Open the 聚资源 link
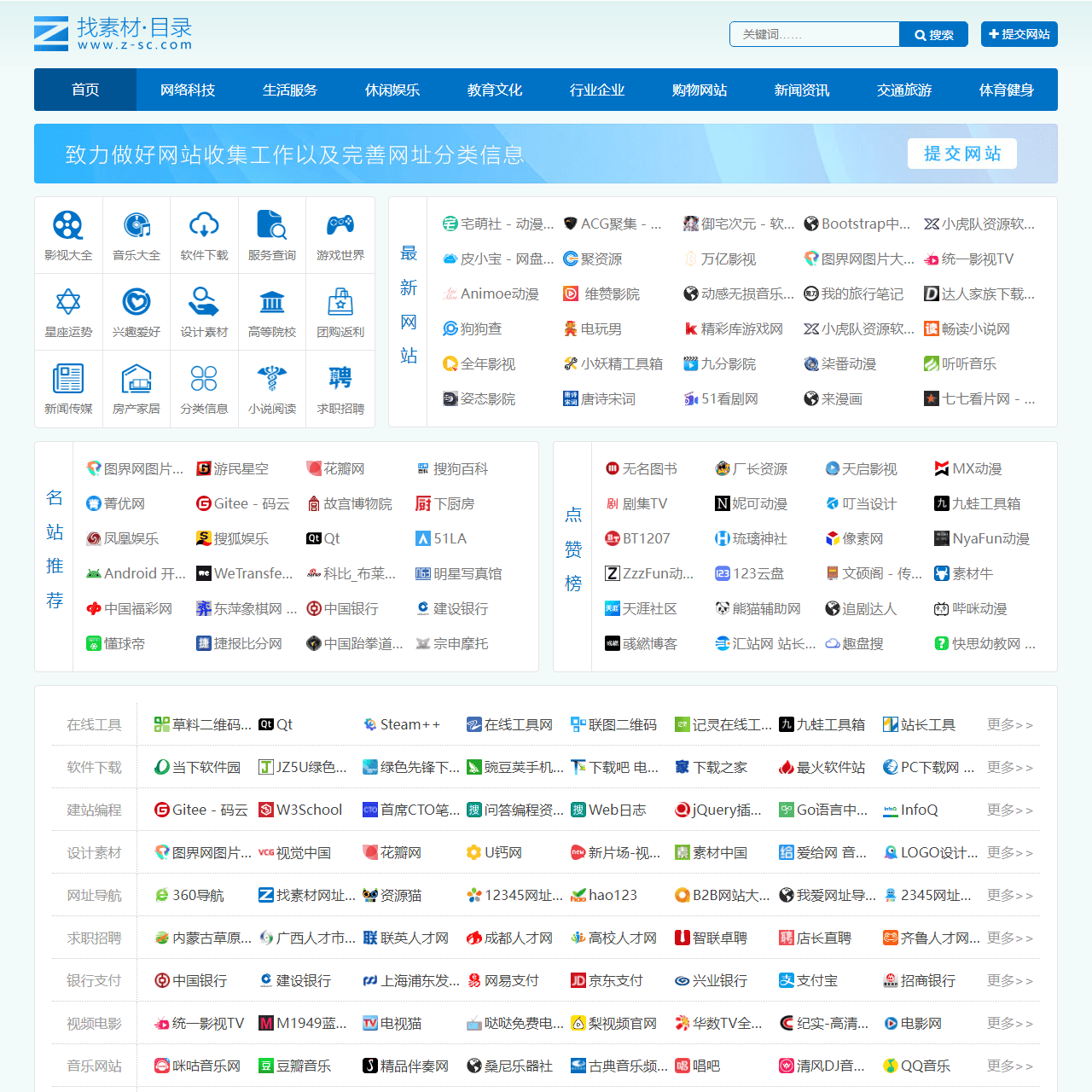The width and height of the screenshot is (1092, 1092). coord(593,258)
